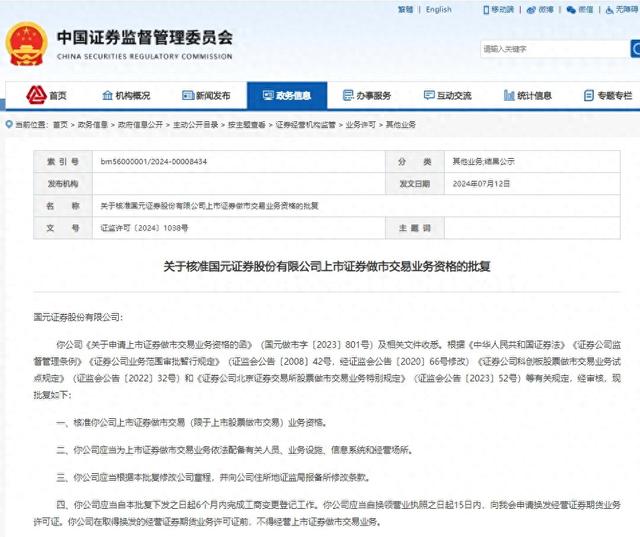Select the 政务信息 navigation tab
Image resolution: width=640 pixels, height=537 pixels.
coord(287,95)
